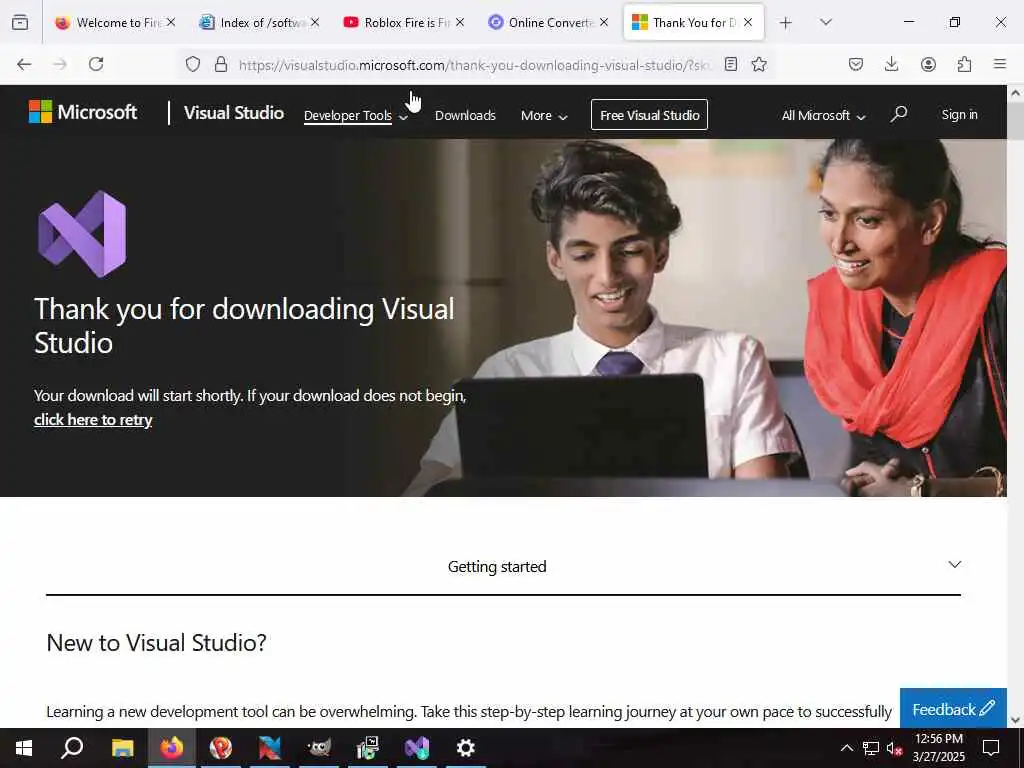View site security padlock info
The width and height of the screenshot is (1024, 768).
click(221, 64)
